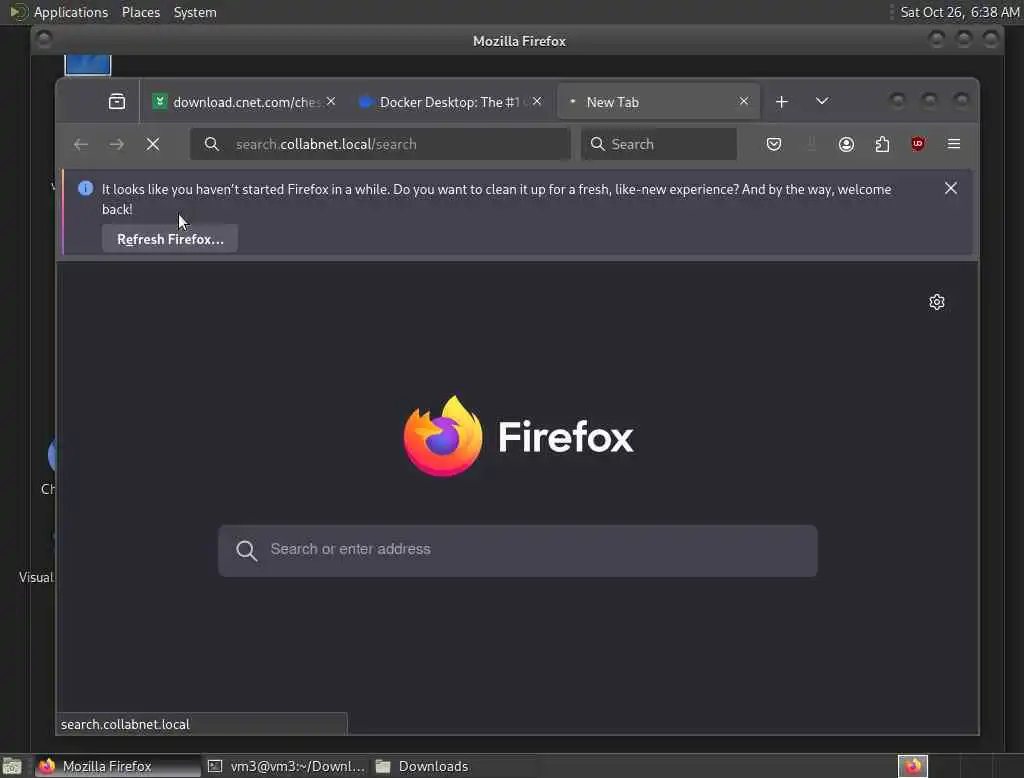Close the New Tab tab
Image resolution: width=1024 pixels, height=778 pixels.
(744, 101)
